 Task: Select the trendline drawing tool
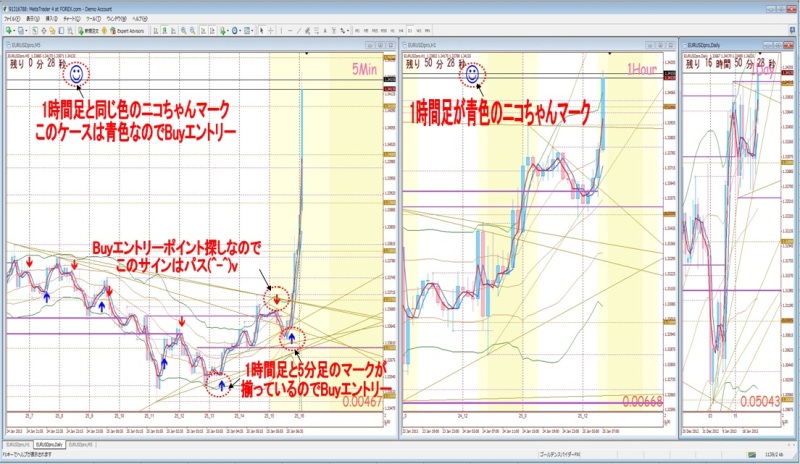point(298,31)
